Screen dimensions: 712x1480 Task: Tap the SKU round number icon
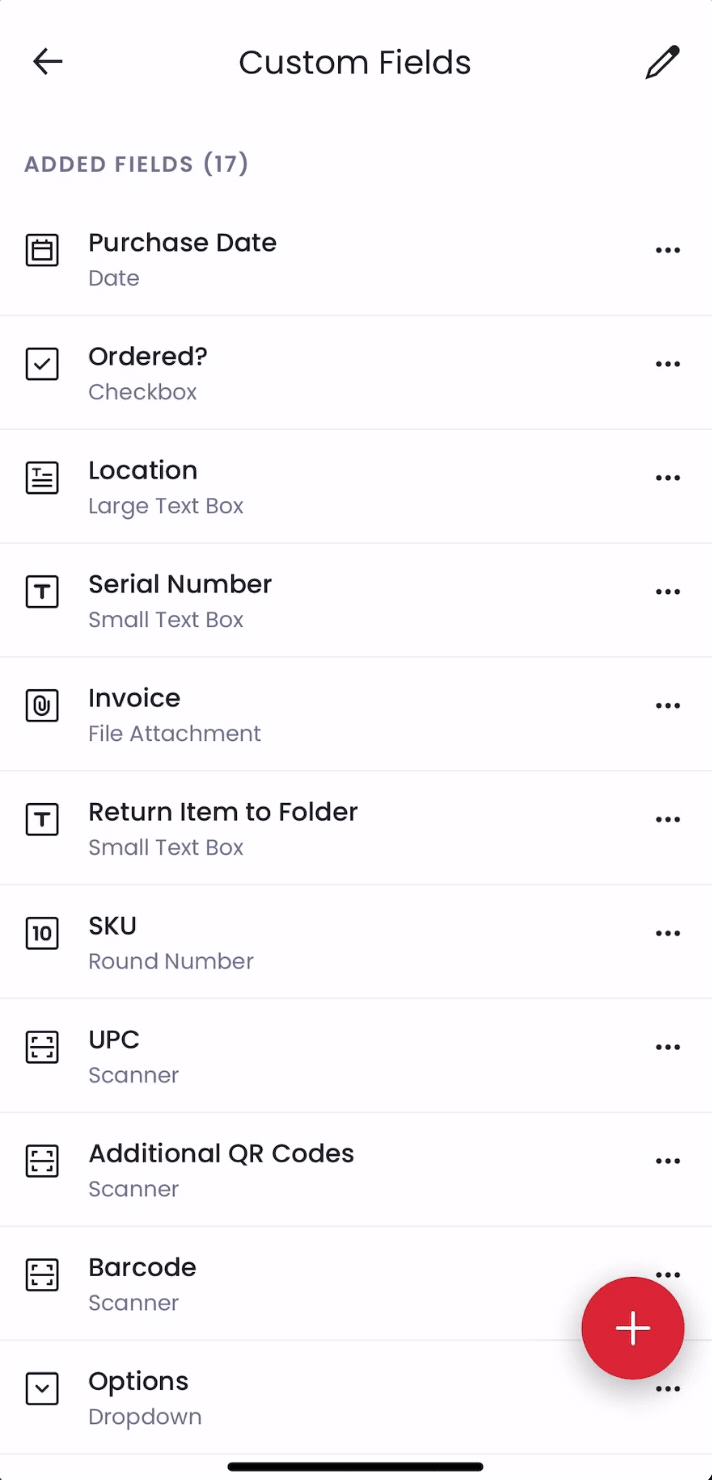point(42,934)
